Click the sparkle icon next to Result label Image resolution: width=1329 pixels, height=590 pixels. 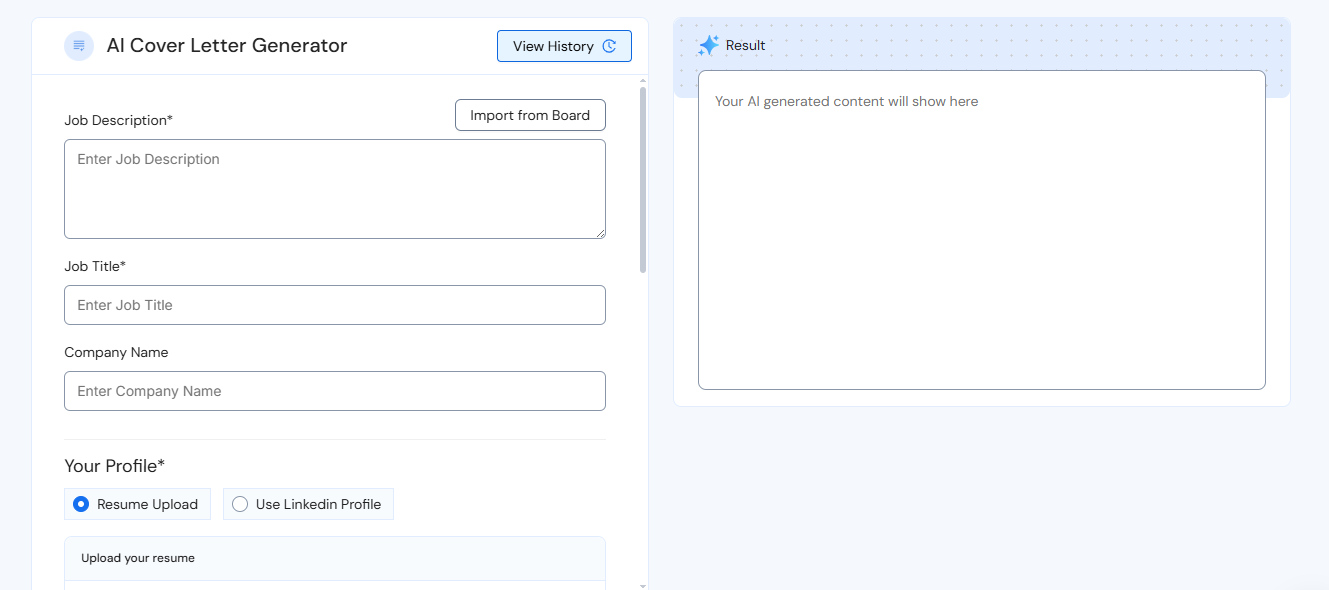tap(709, 44)
